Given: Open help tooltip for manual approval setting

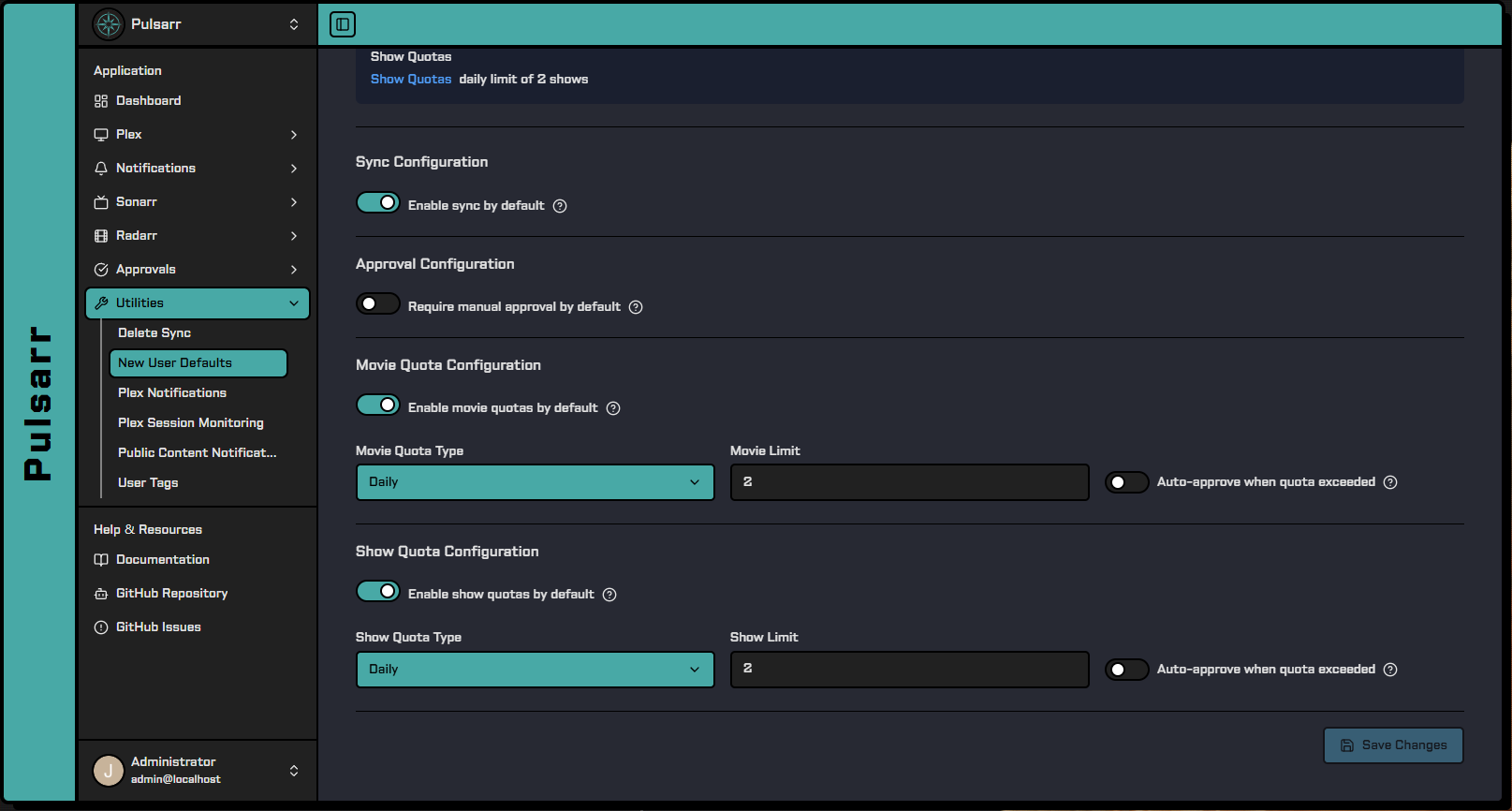Looking at the screenshot, I should [636, 307].
